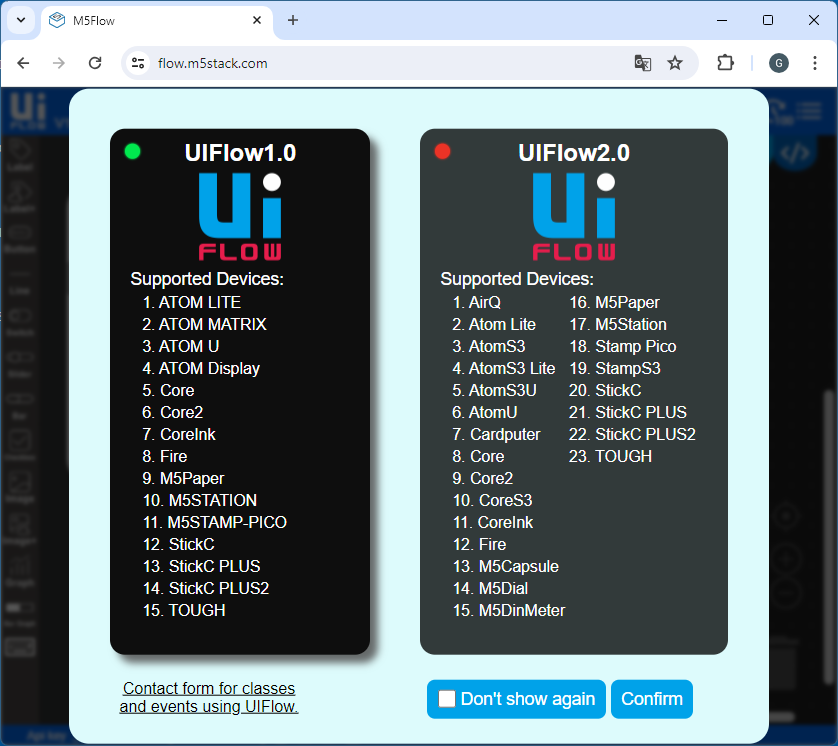Click TOUGH in the UIFlow2.0 list
This screenshot has width=838, height=746.
tap(623, 456)
